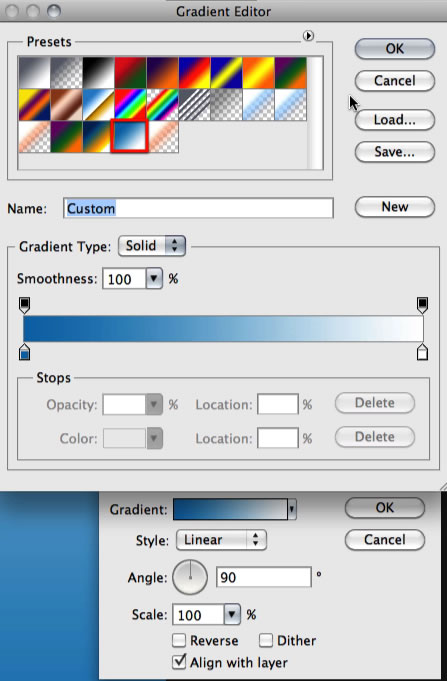This screenshot has width=447, height=681.
Task: Pick the dark blue to yellow-orange preset
Action: click(99, 137)
